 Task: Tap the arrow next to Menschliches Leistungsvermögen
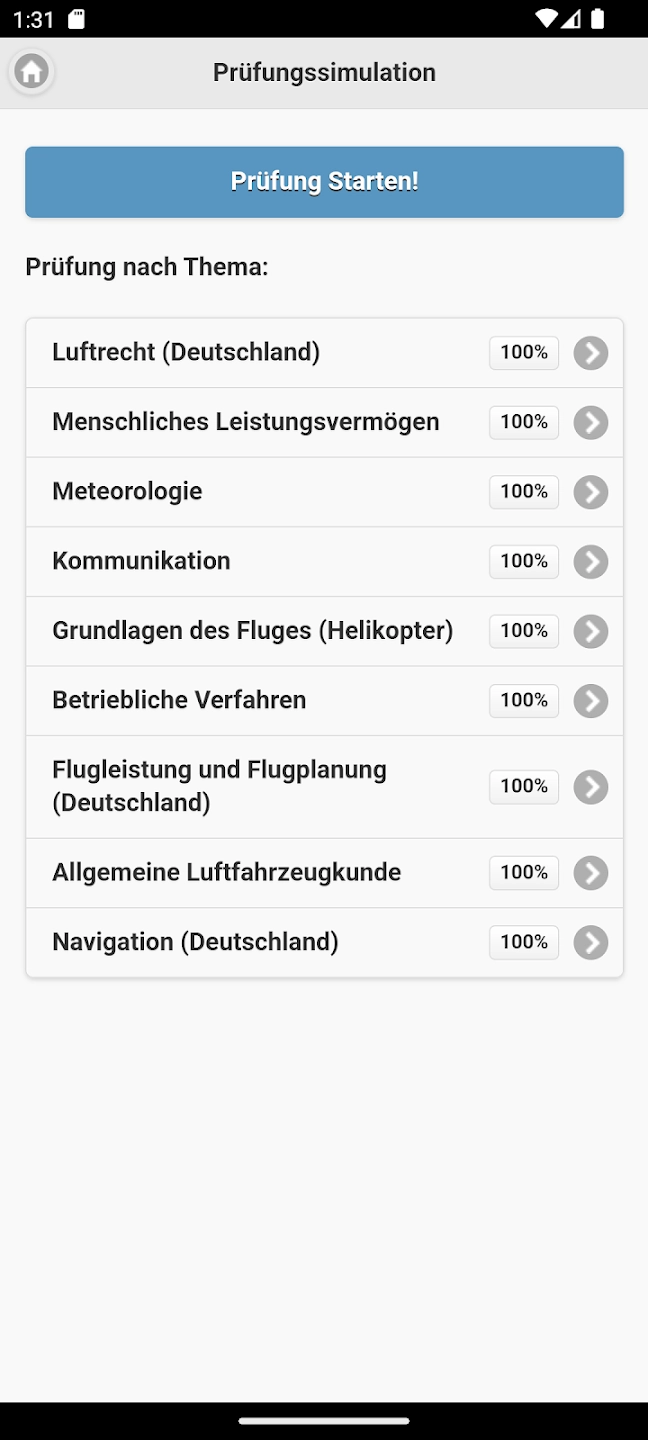591,423
